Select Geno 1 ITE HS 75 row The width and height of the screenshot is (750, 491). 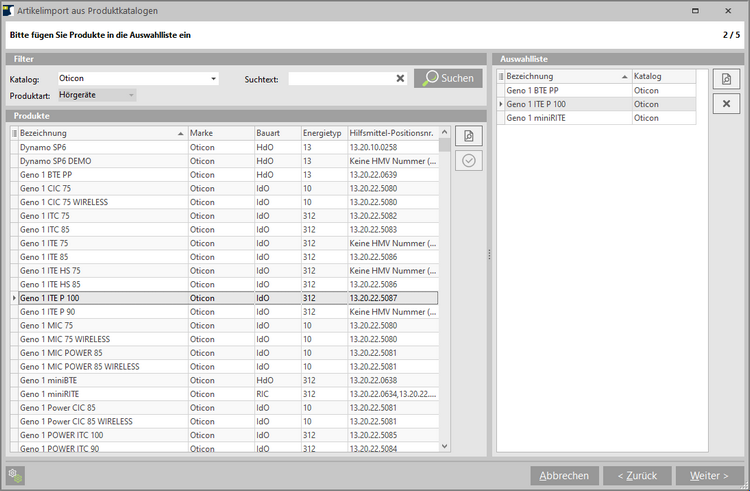224,271
